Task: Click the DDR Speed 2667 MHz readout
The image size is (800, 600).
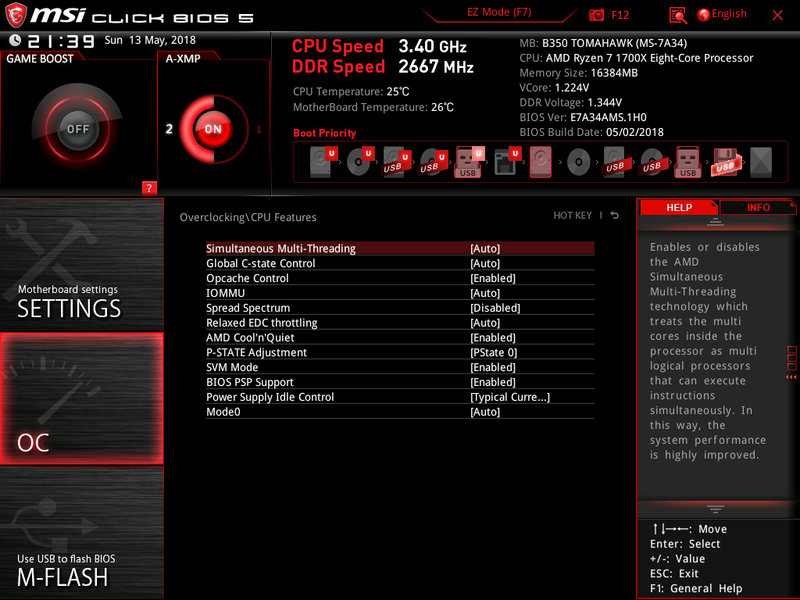Action: 383,66
